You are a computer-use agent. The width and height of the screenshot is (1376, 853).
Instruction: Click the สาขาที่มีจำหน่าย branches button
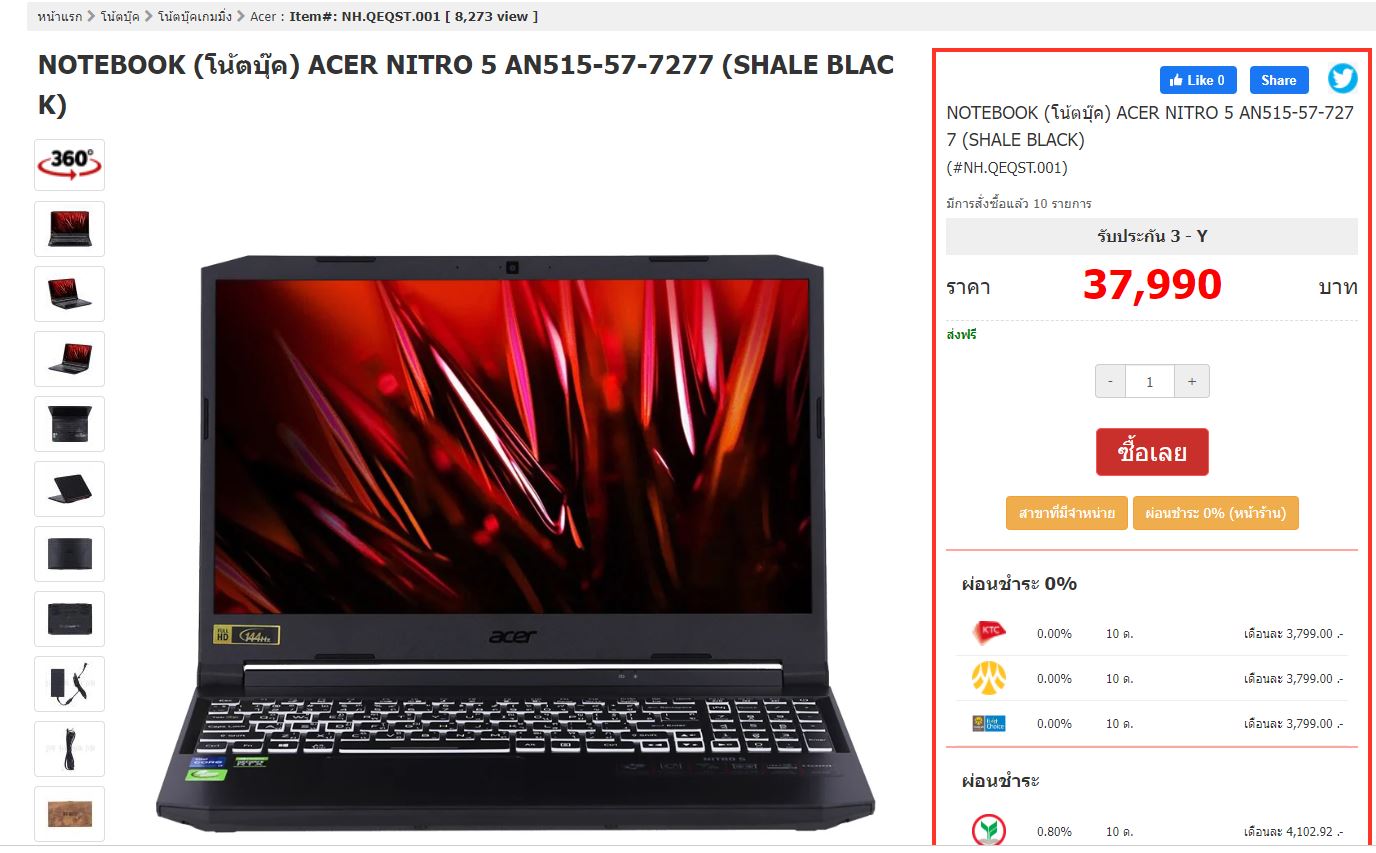coord(1067,513)
